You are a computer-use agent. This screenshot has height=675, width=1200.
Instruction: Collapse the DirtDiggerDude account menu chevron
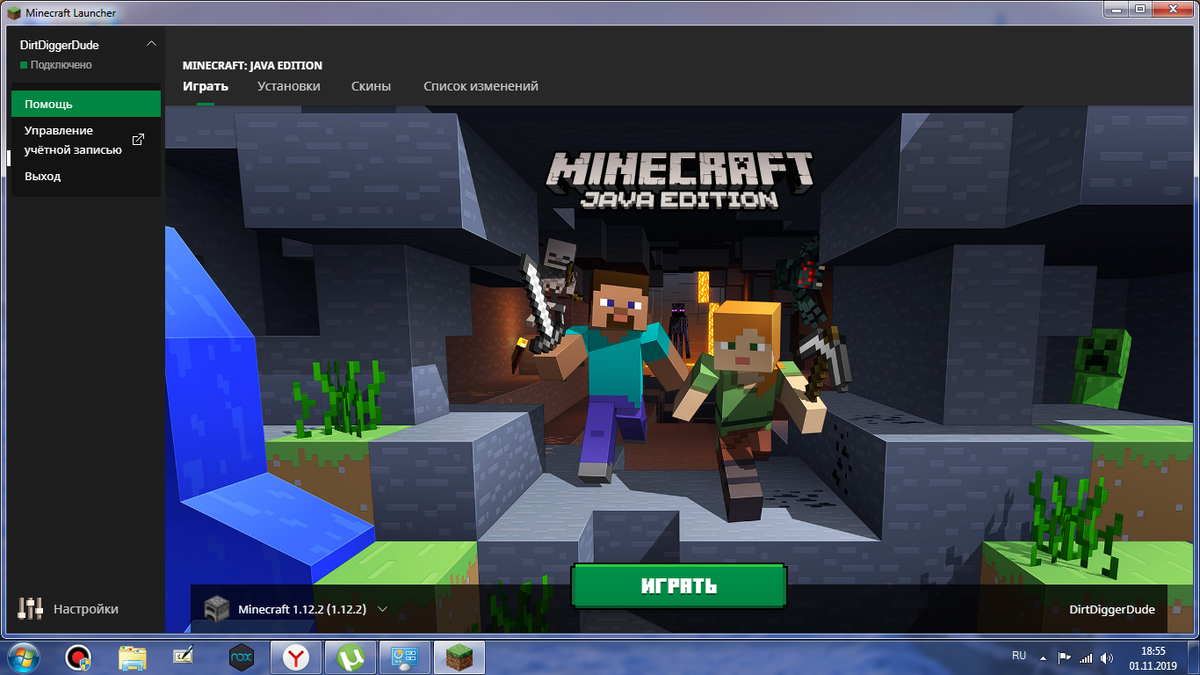tap(151, 44)
